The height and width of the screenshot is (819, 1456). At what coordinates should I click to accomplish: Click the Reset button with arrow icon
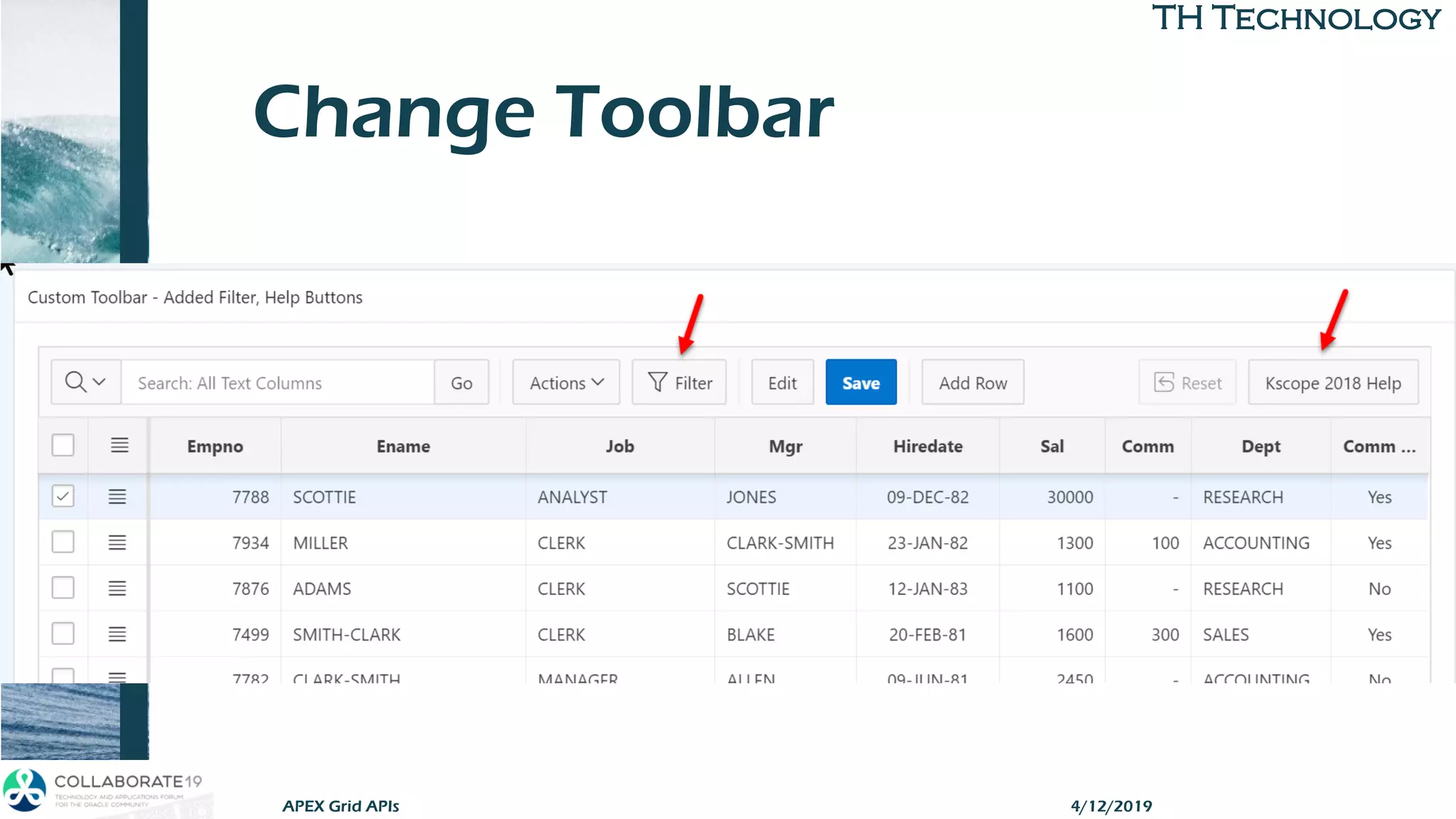(x=1187, y=382)
